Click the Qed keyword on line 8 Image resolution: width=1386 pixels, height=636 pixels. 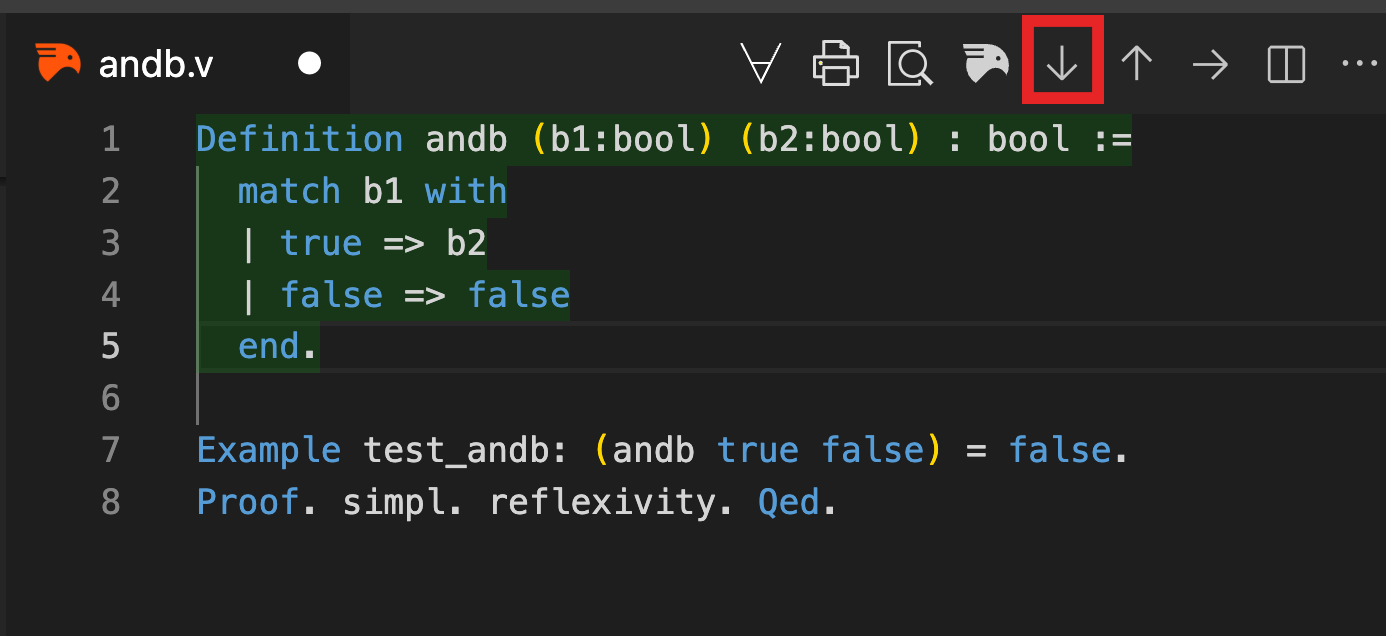(x=789, y=502)
